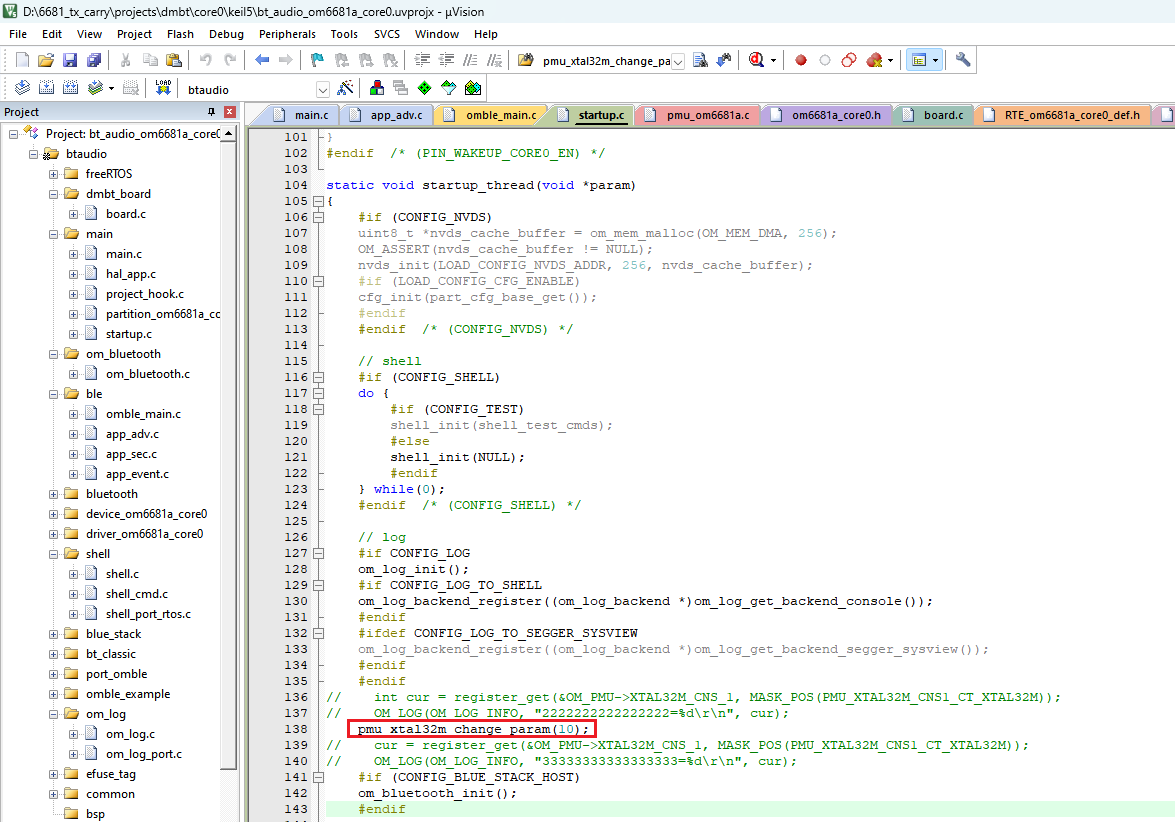Expand the bluetooth group in project tree
This screenshot has width=1175, height=822.
click(x=53, y=495)
